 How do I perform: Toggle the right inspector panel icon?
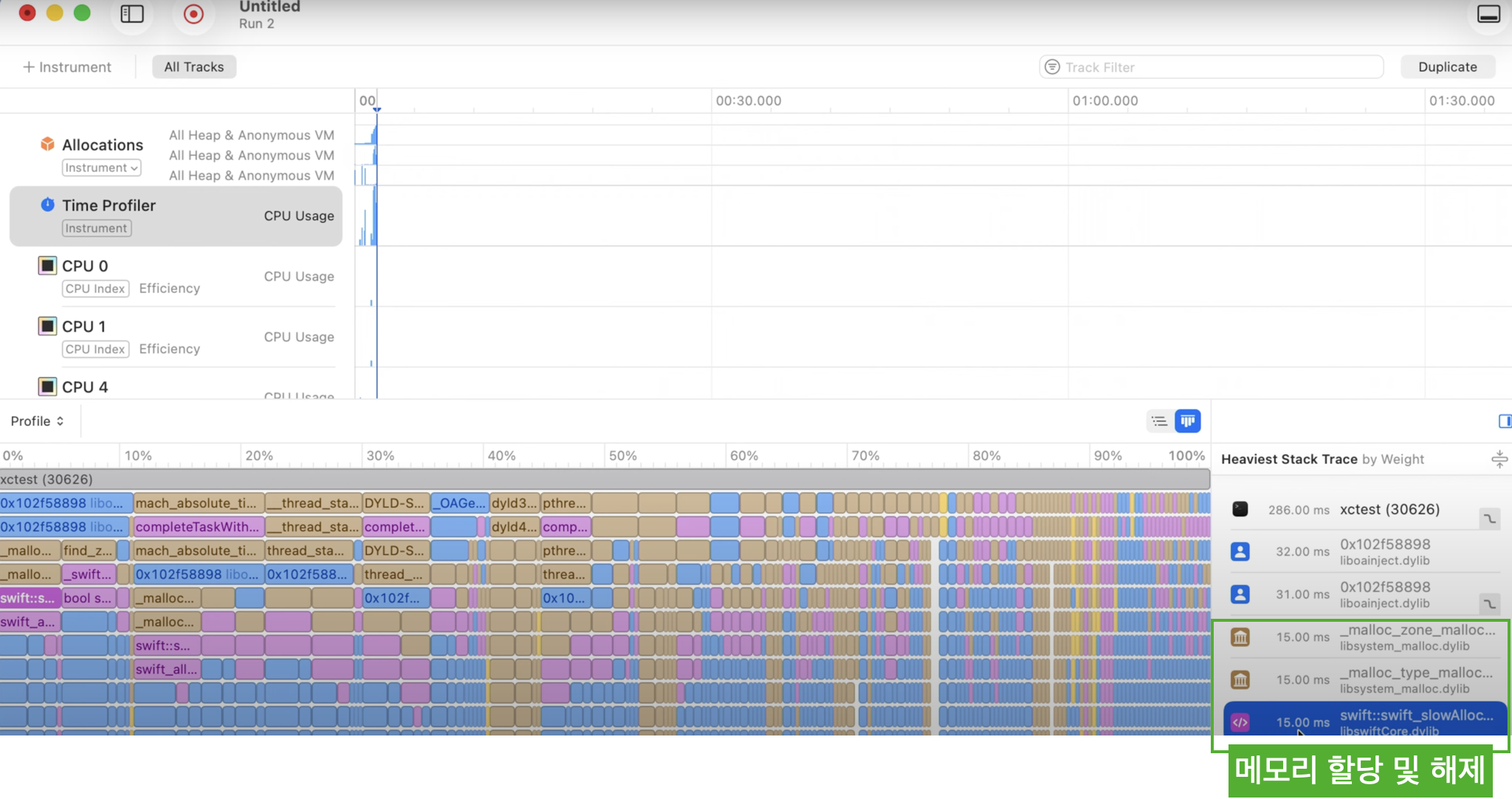point(1504,421)
